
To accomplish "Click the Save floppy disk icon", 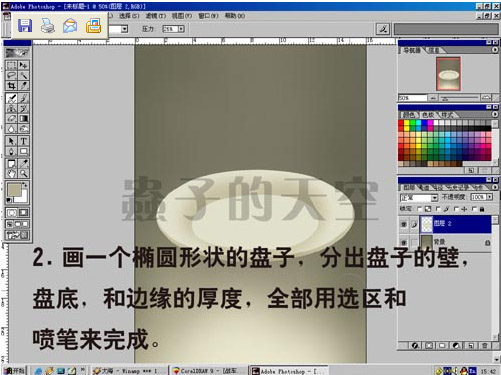I will click(x=25, y=25).
